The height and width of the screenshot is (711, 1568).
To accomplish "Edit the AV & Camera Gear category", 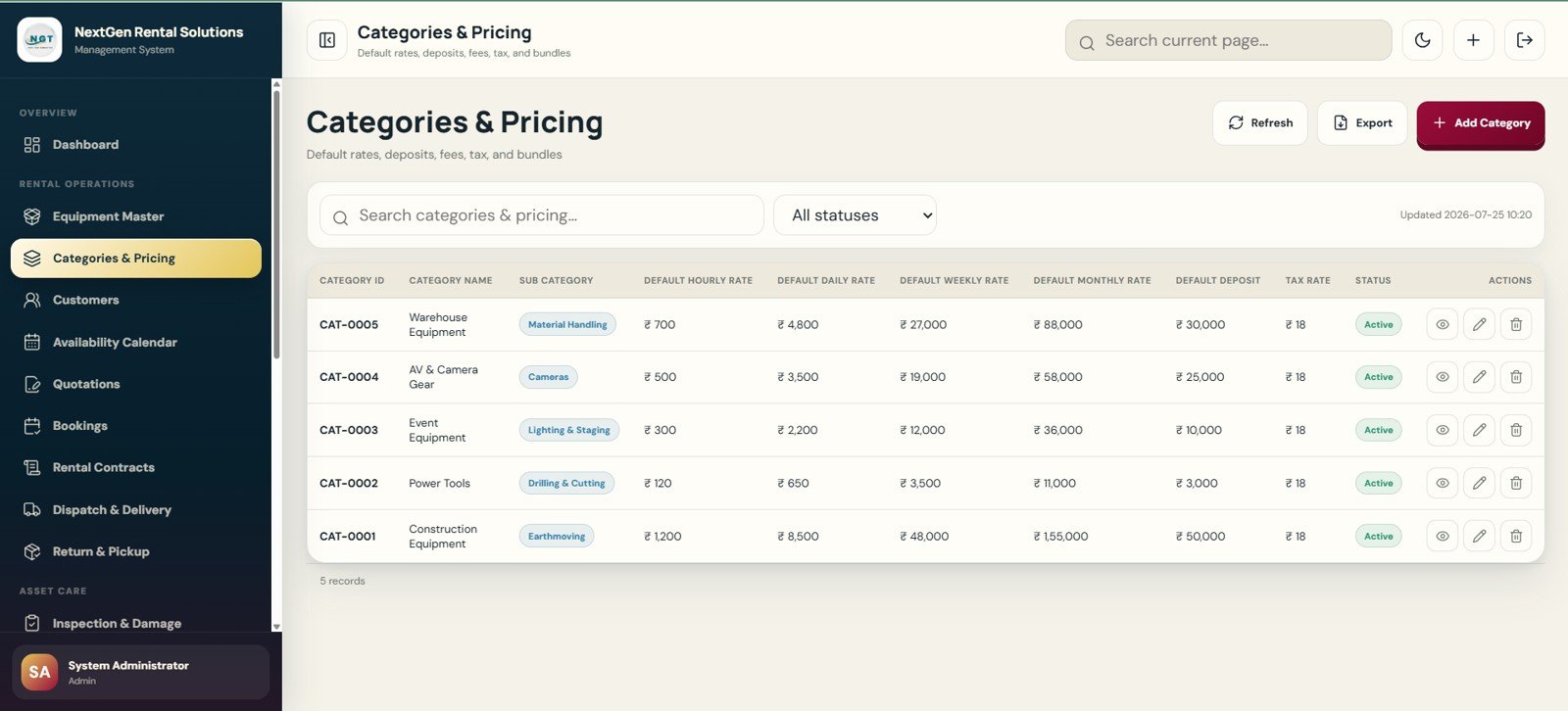I will pyautogui.click(x=1479, y=377).
